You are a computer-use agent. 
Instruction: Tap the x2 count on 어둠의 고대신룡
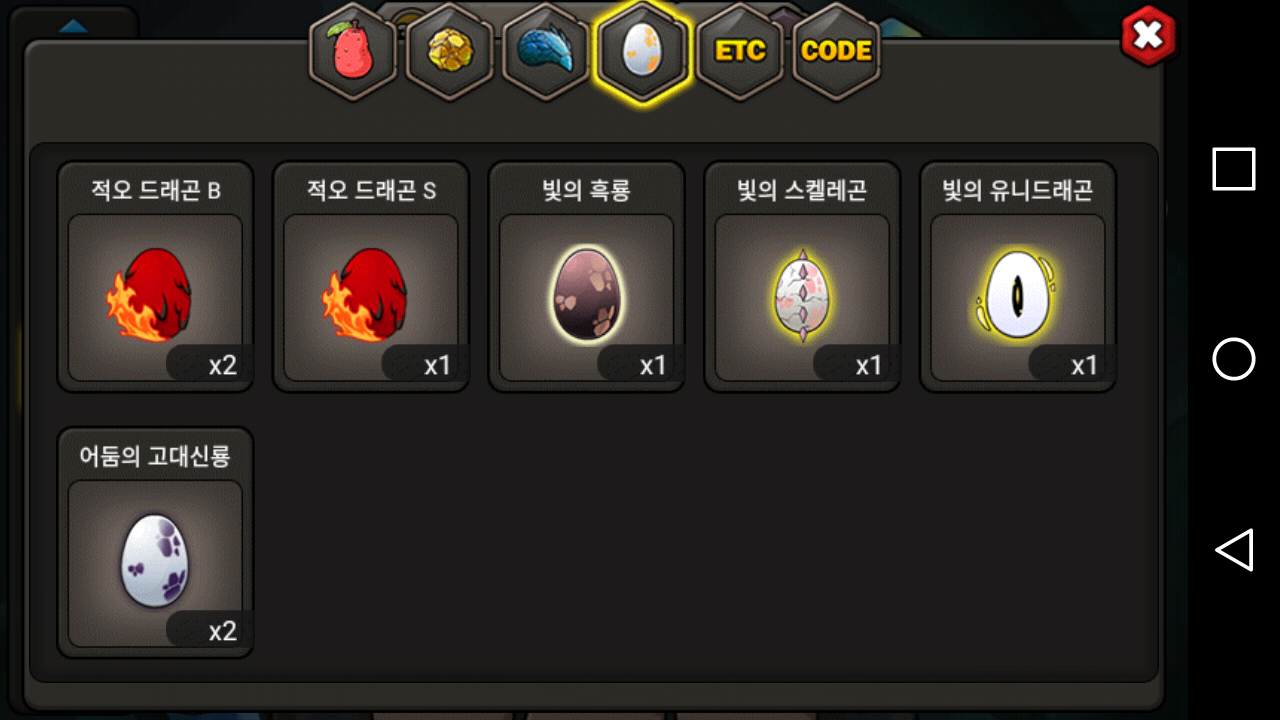point(222,631)
